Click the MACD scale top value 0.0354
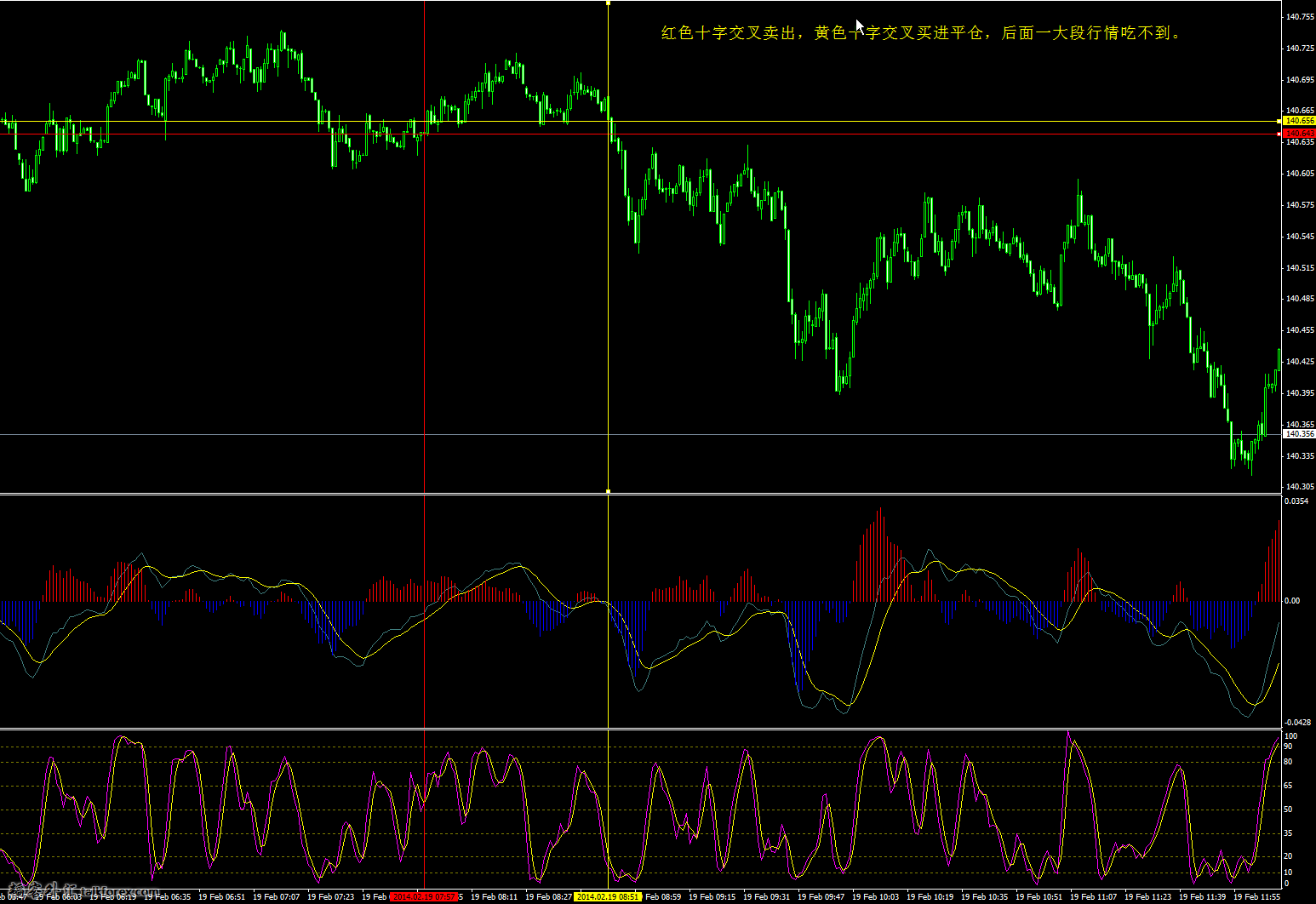Image resolution: width=1316 pixels, height=904 pixels. click(1296, 501)
